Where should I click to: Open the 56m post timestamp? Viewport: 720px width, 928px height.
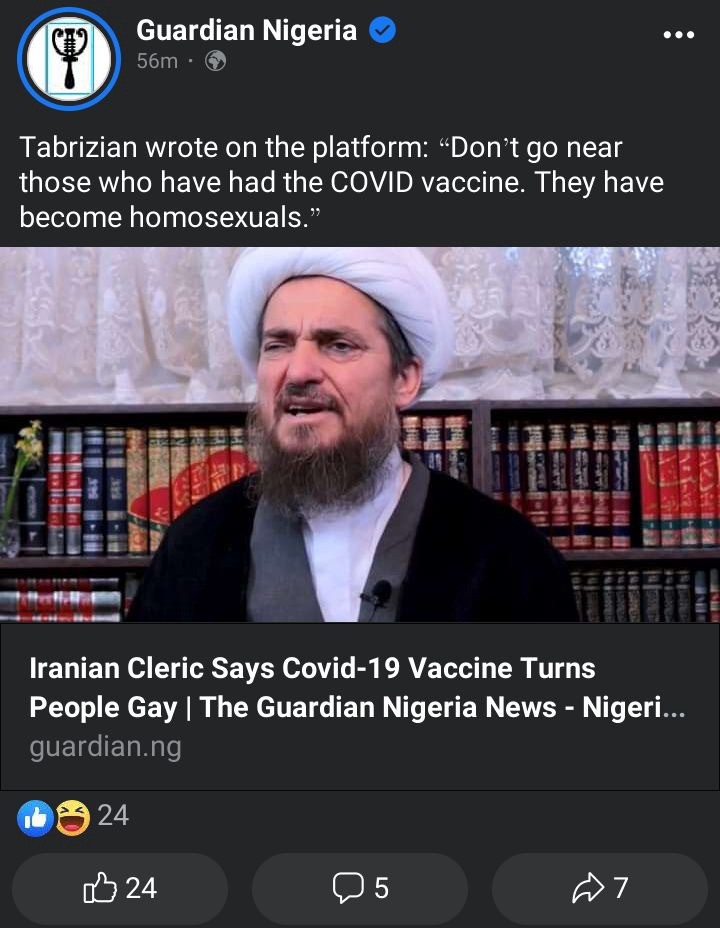point(157,60)
